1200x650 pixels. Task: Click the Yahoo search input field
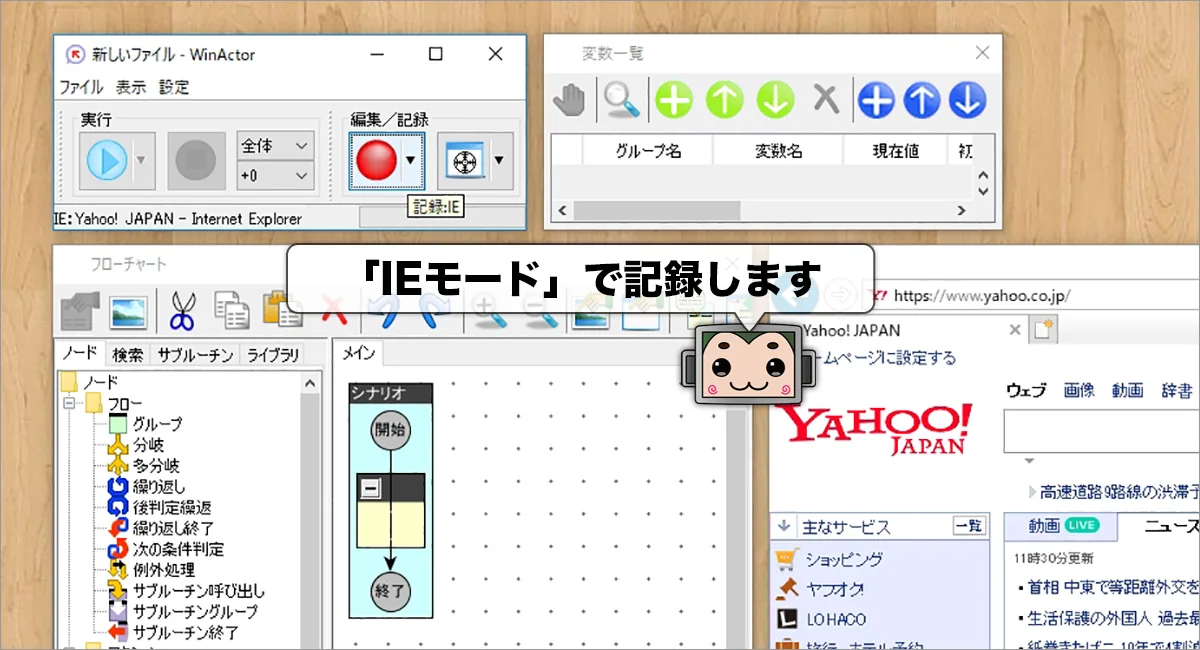click(x=1101, y=432)
